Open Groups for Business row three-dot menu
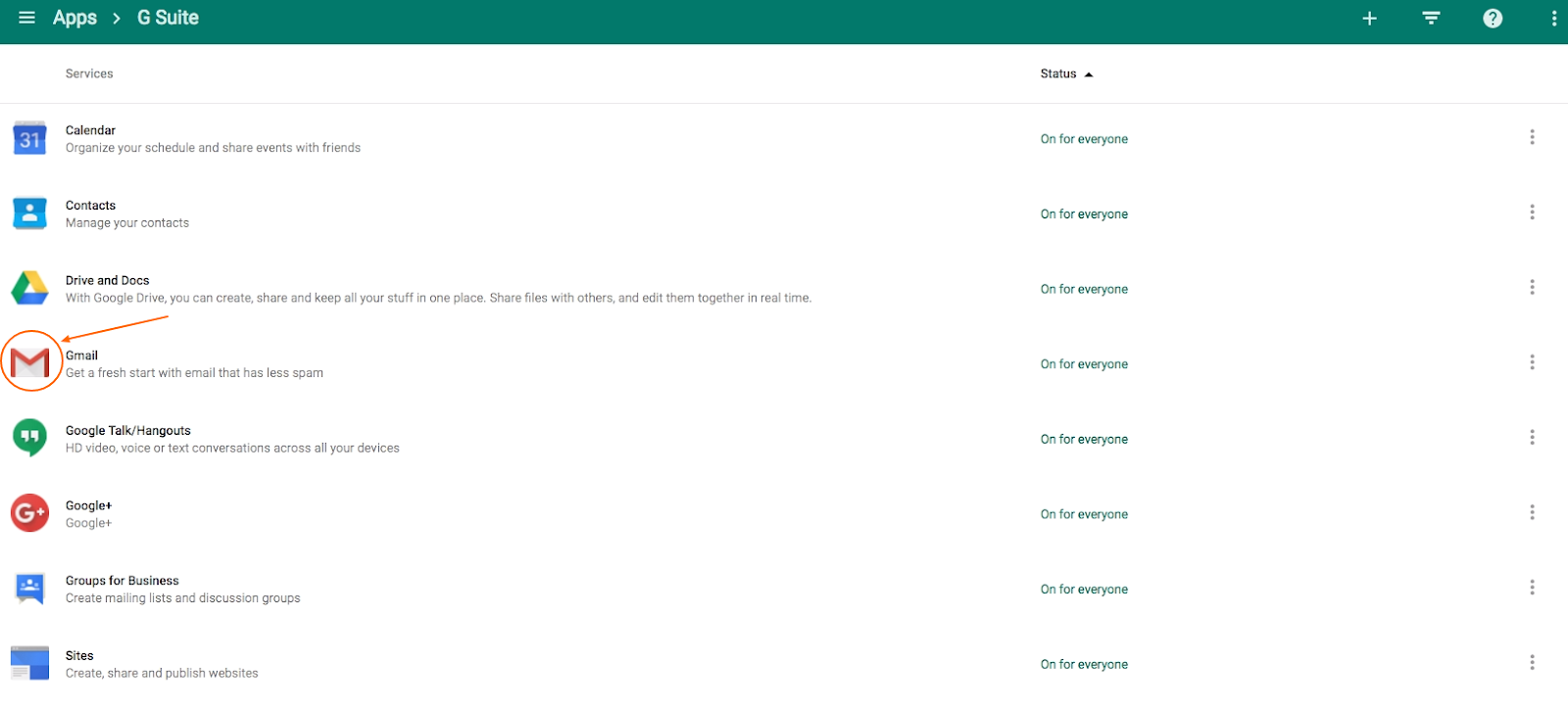 [x=1532, y=588]
